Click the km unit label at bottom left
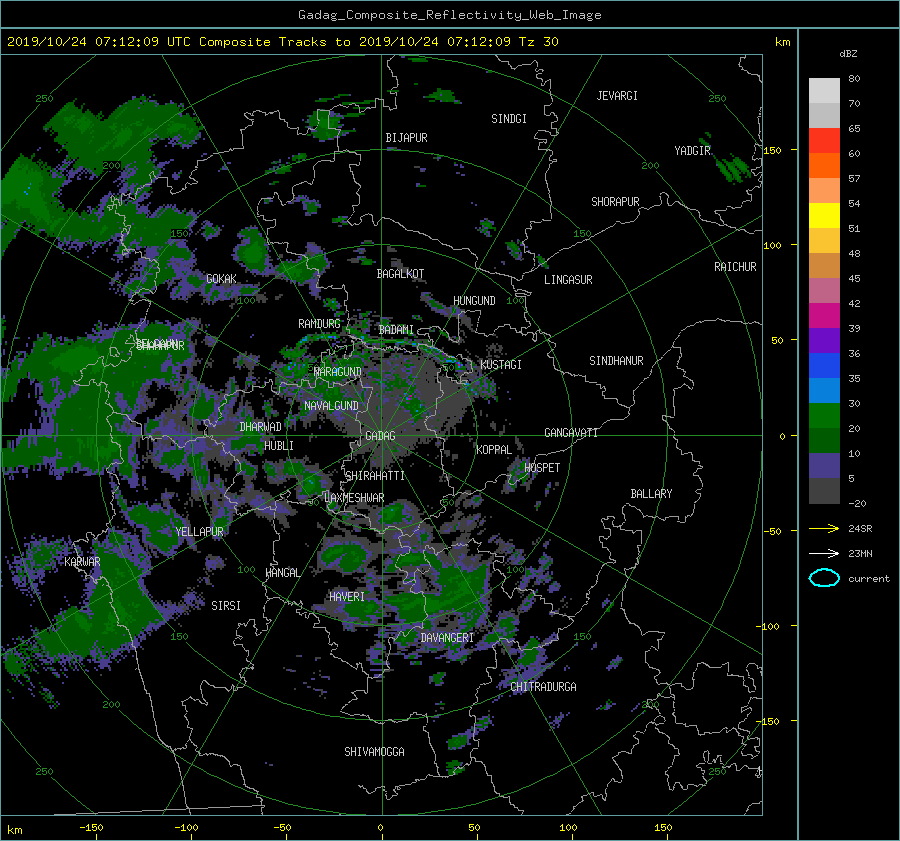 click(14, 830)
